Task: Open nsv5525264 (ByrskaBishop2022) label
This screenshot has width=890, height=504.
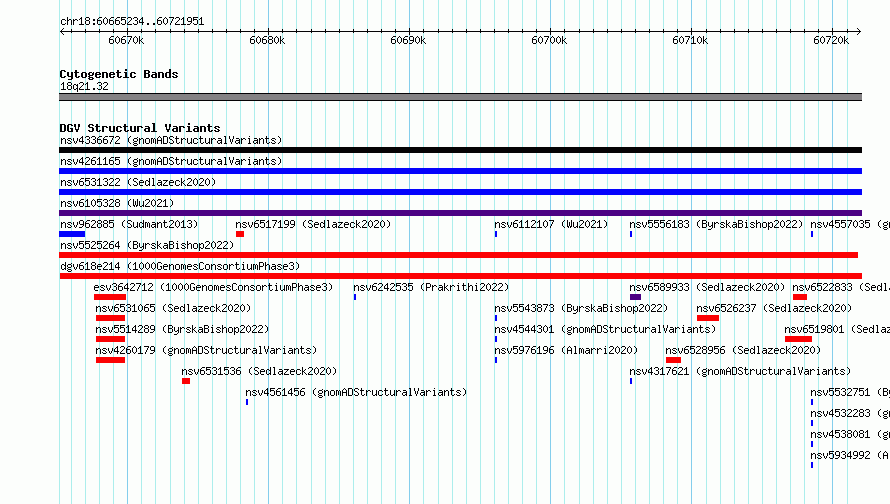Action: coord(147,245)
